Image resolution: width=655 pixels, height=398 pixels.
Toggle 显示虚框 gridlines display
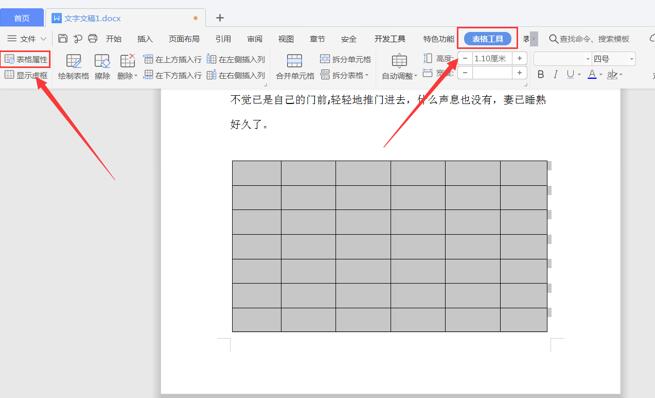25,75
